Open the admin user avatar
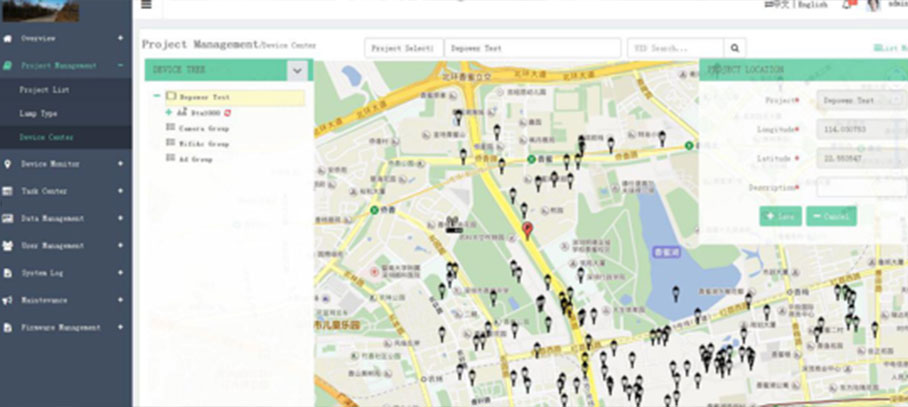 873,5
